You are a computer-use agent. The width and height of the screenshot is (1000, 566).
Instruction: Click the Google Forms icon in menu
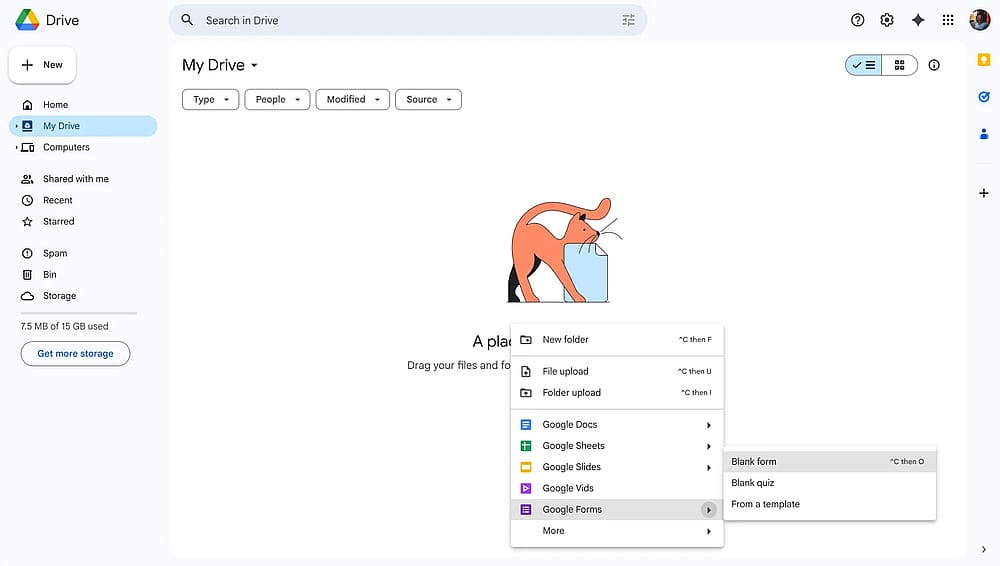(526, 510)
